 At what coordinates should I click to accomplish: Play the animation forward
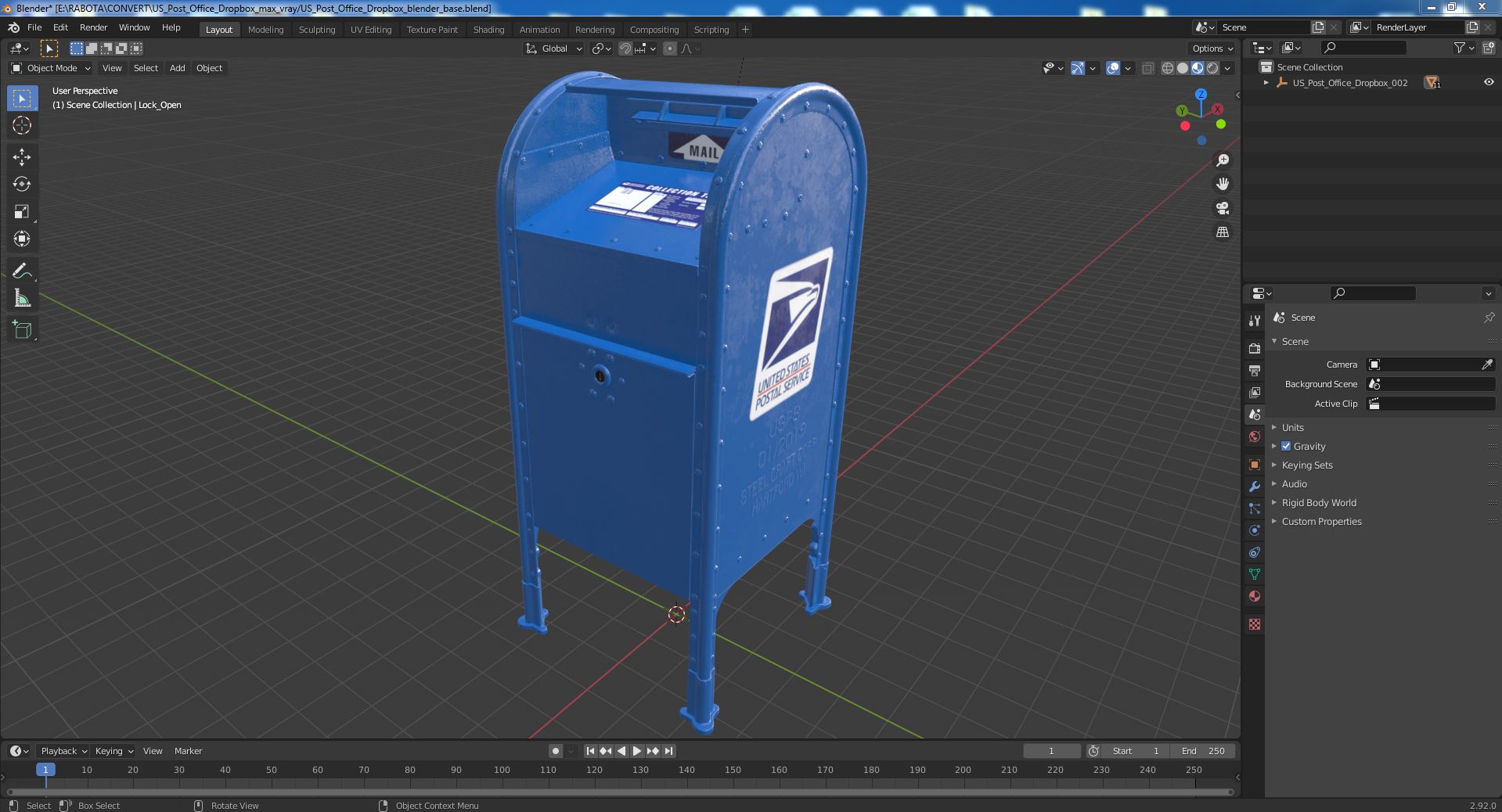pyautogui.click(x=637, y=751)
